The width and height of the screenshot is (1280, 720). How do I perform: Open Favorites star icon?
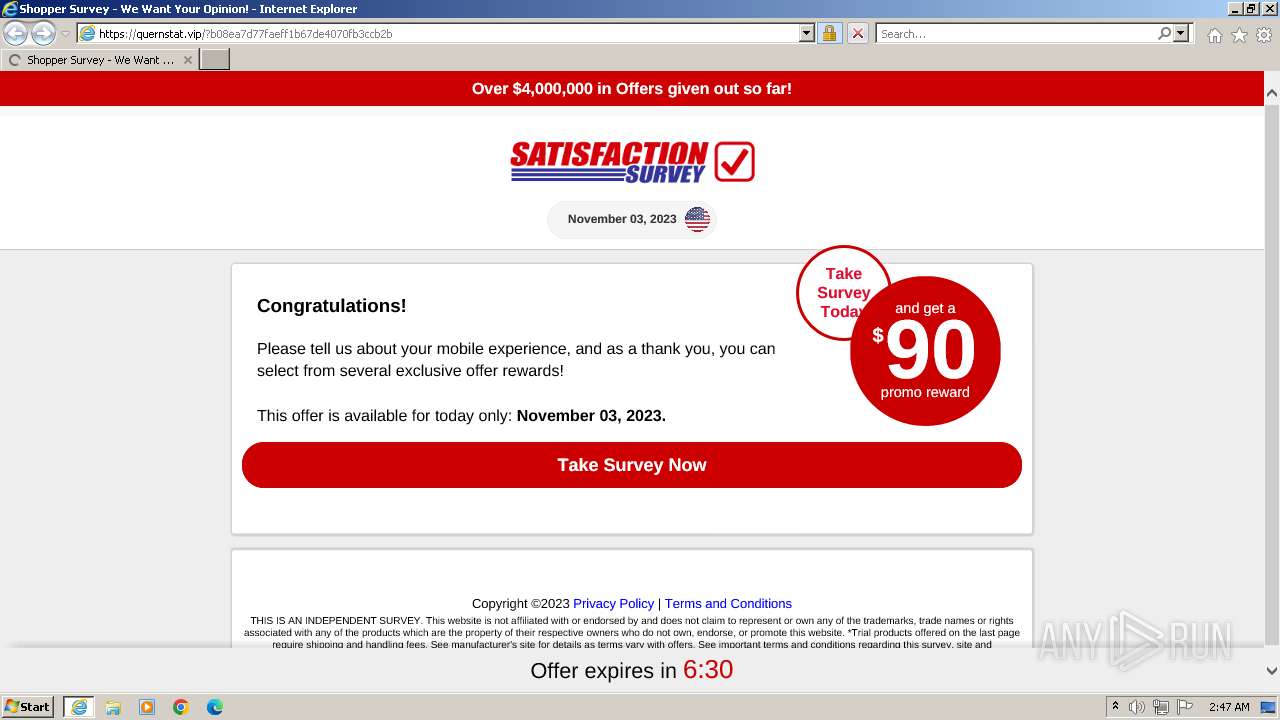pos(1239,35)
